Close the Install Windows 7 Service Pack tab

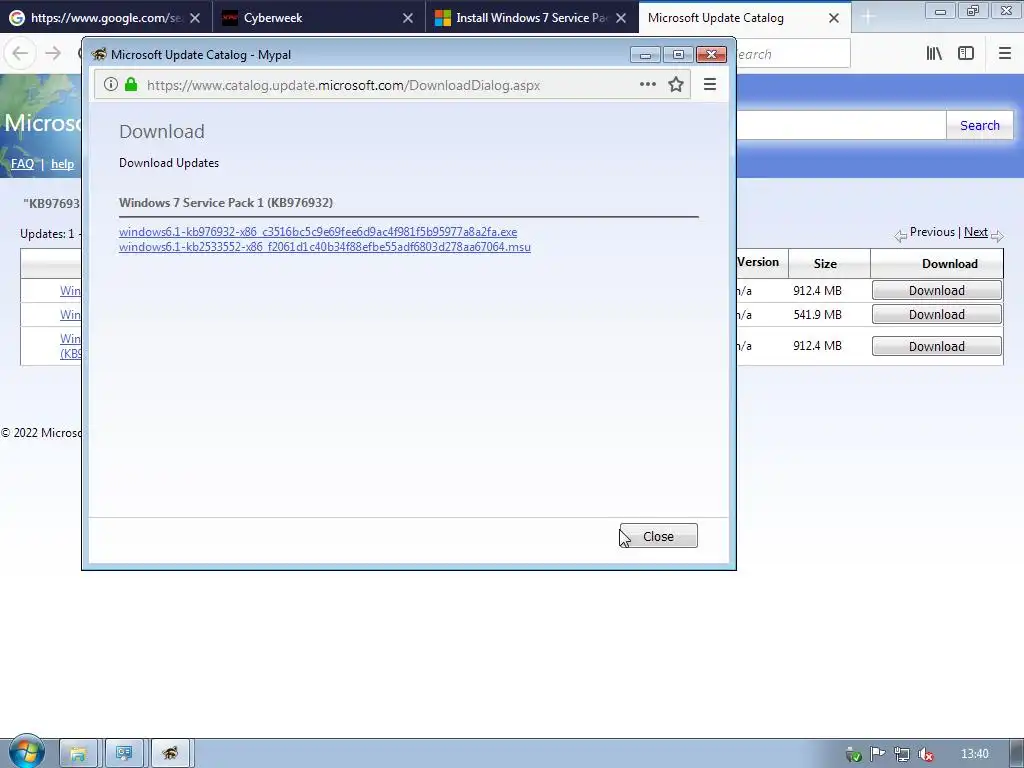coord(621,18)
